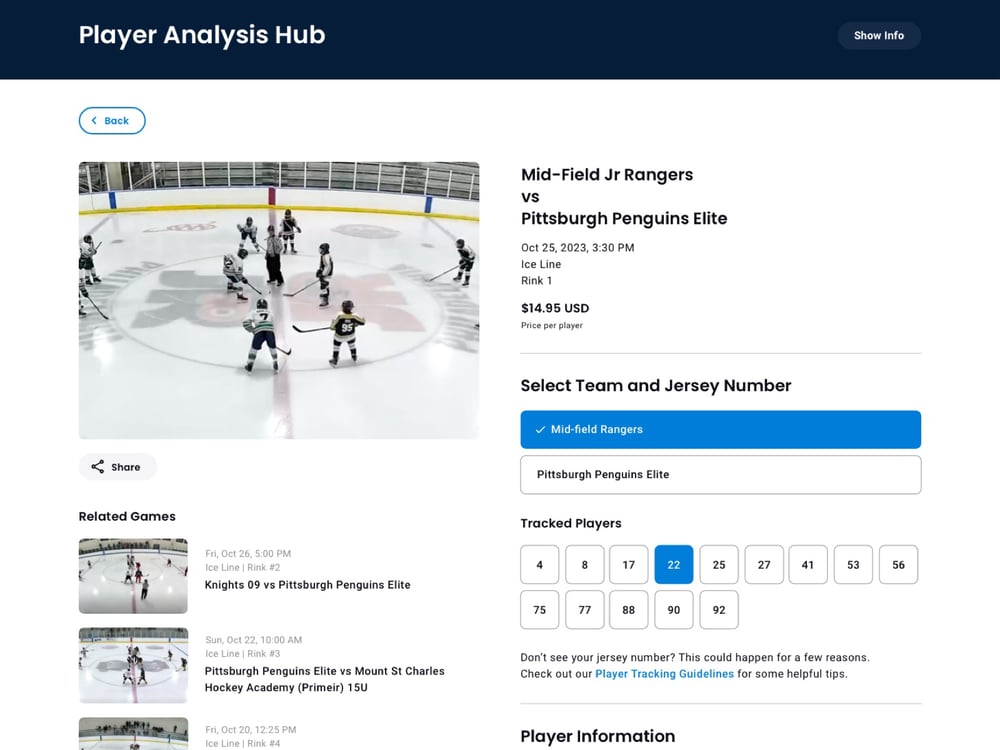Select the Pittsburgh Penguins Elite team option

(x=721, y=474)
